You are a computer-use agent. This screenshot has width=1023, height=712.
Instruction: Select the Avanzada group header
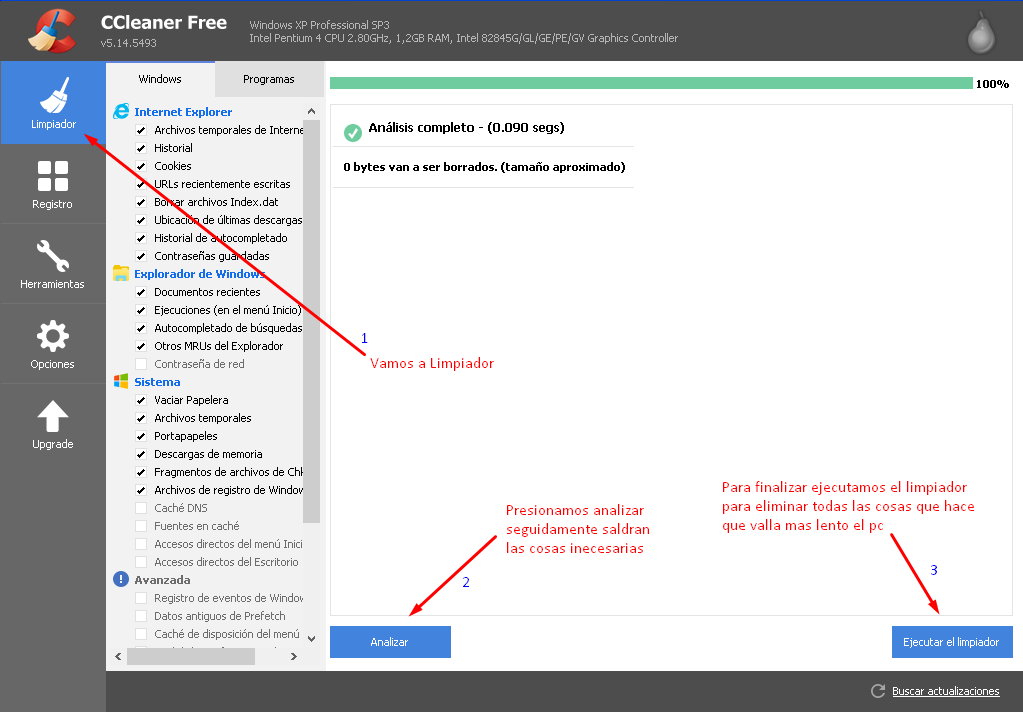pyautogui.click(x=162, y=580)
